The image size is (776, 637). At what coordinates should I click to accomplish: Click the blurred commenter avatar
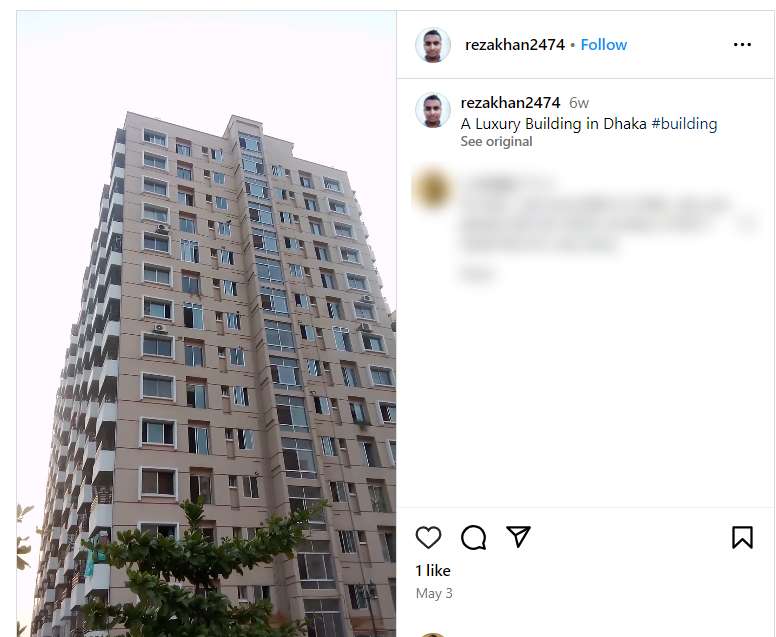click(x=432, y=189)
